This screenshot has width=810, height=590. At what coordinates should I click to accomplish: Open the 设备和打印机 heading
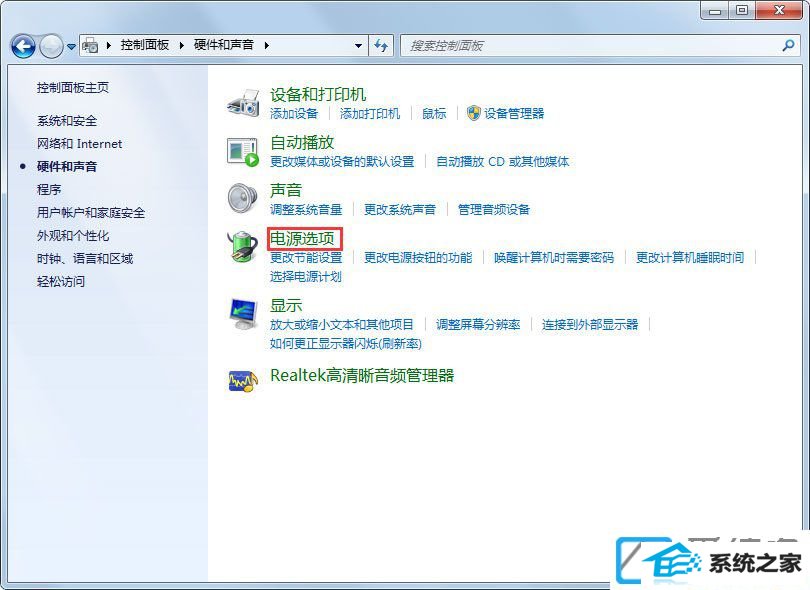[318, 95]
